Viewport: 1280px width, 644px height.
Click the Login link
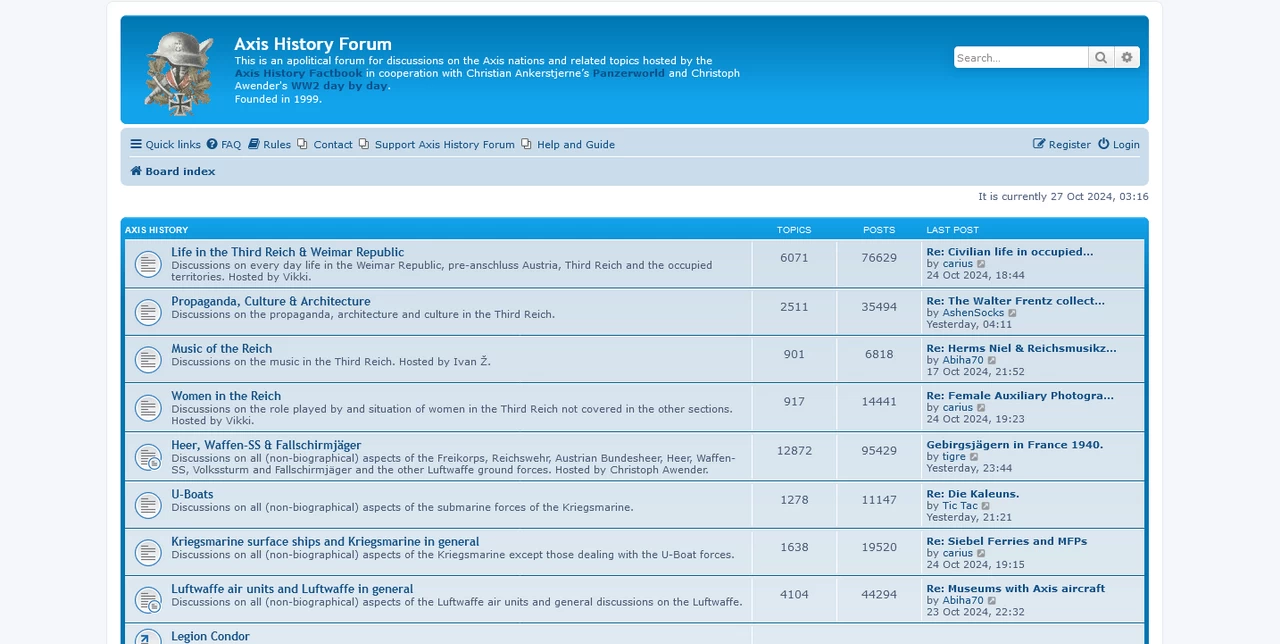click(1119, 145)
